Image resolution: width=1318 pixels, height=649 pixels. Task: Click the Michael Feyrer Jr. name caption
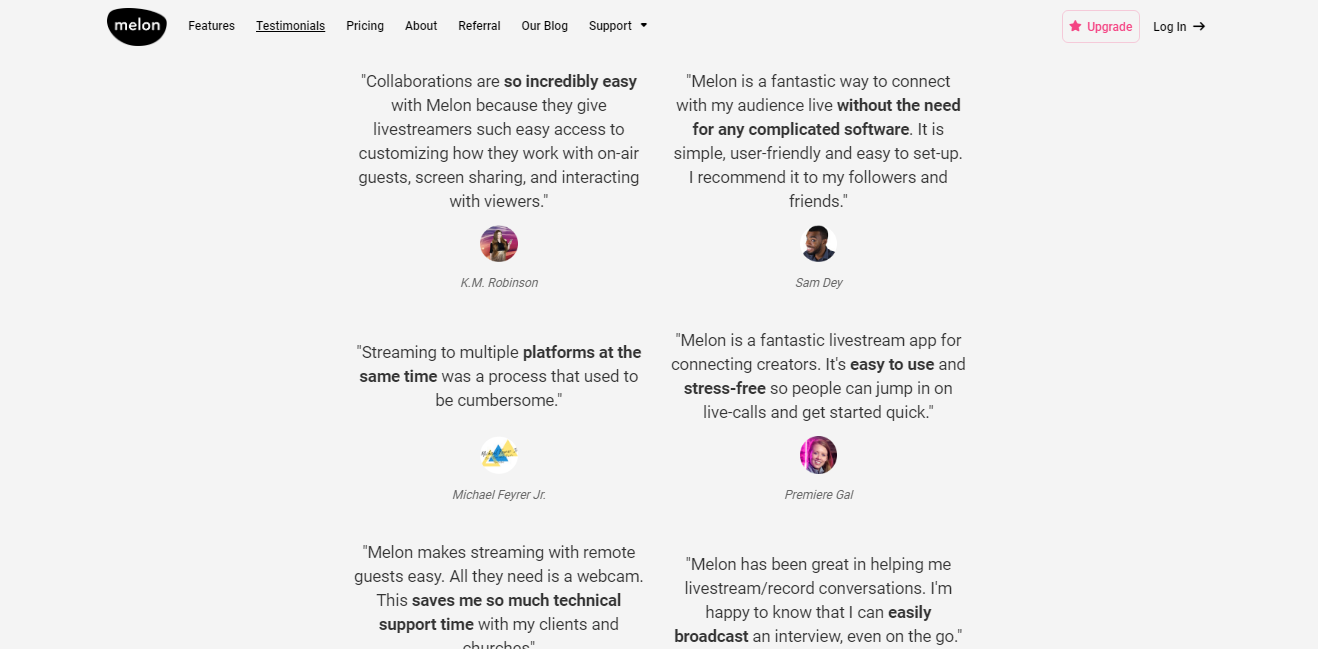[x=499, y=495]
